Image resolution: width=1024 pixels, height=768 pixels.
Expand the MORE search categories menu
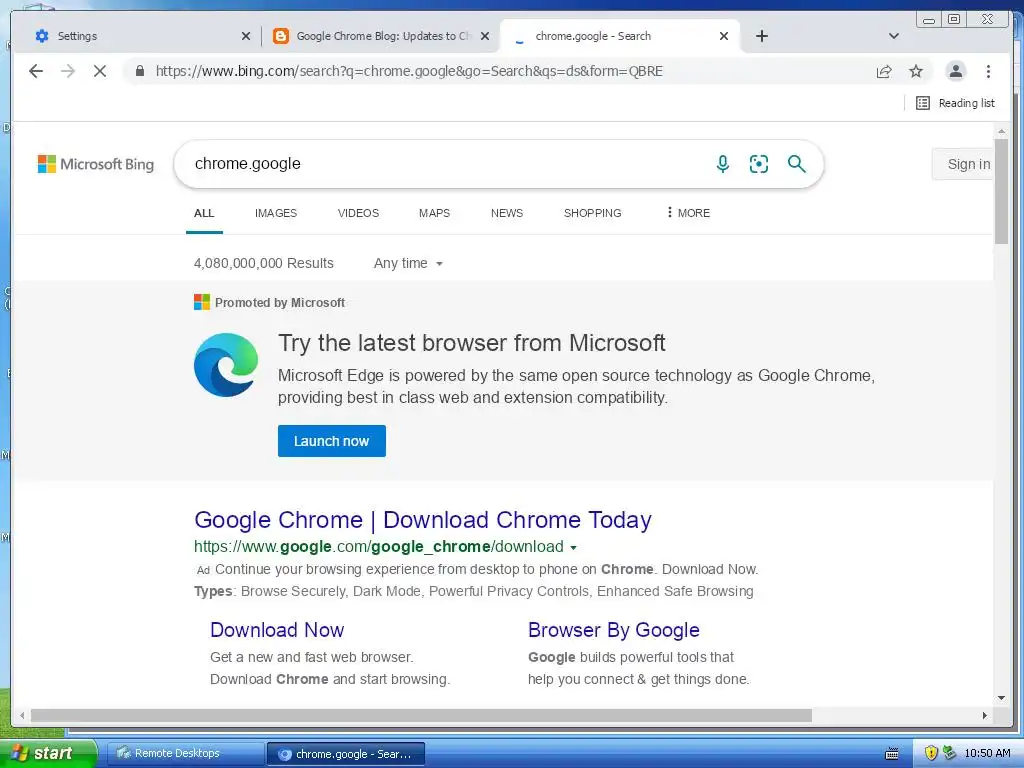[x=688, y=213]
